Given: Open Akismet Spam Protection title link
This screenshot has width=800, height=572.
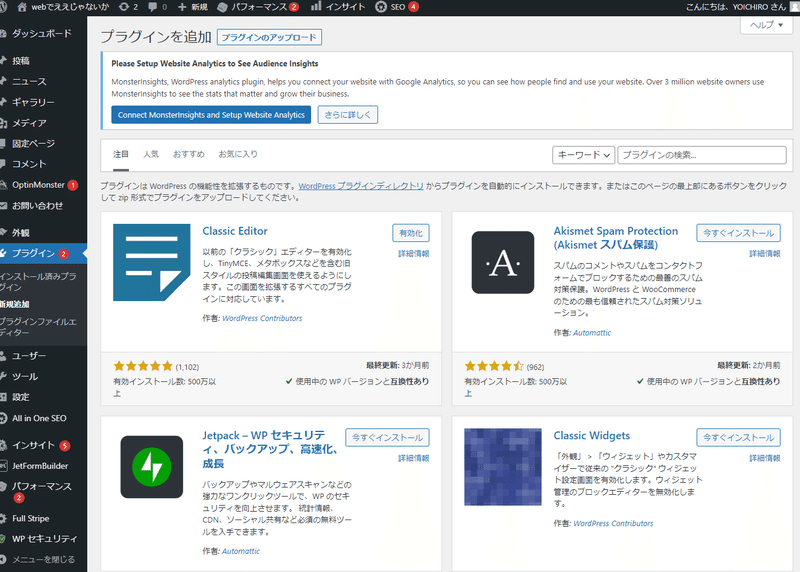Looking at the screenshot, I should pyautogui.click(x=616, y=238).
